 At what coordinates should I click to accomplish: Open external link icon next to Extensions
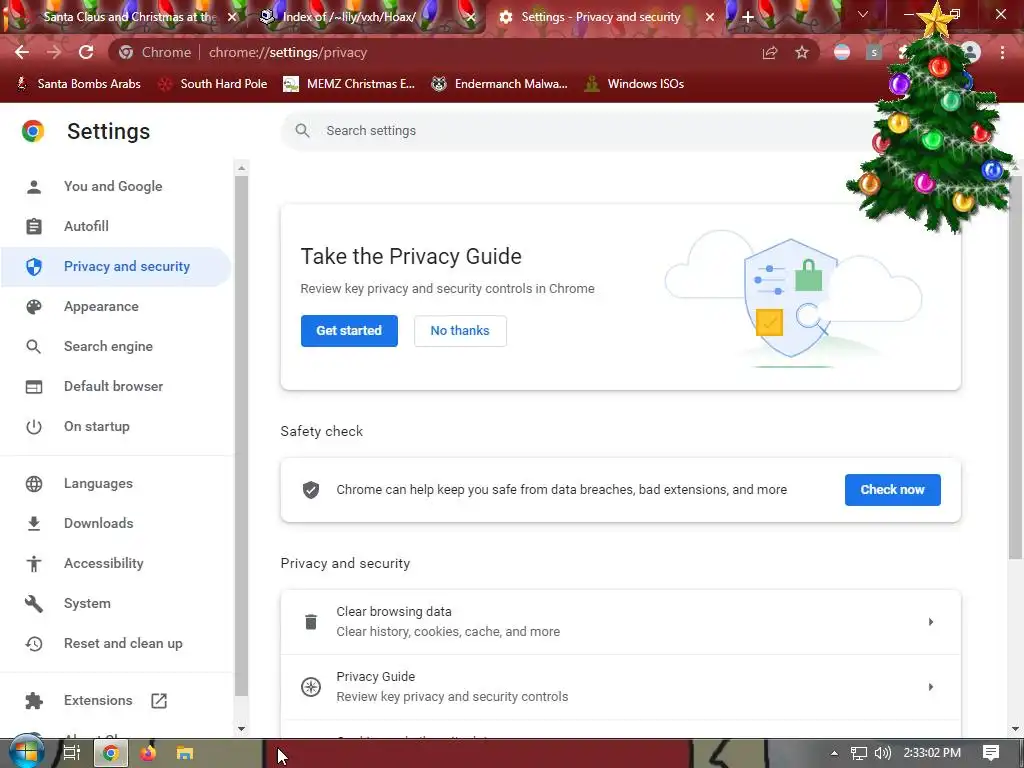pos(159,701)
